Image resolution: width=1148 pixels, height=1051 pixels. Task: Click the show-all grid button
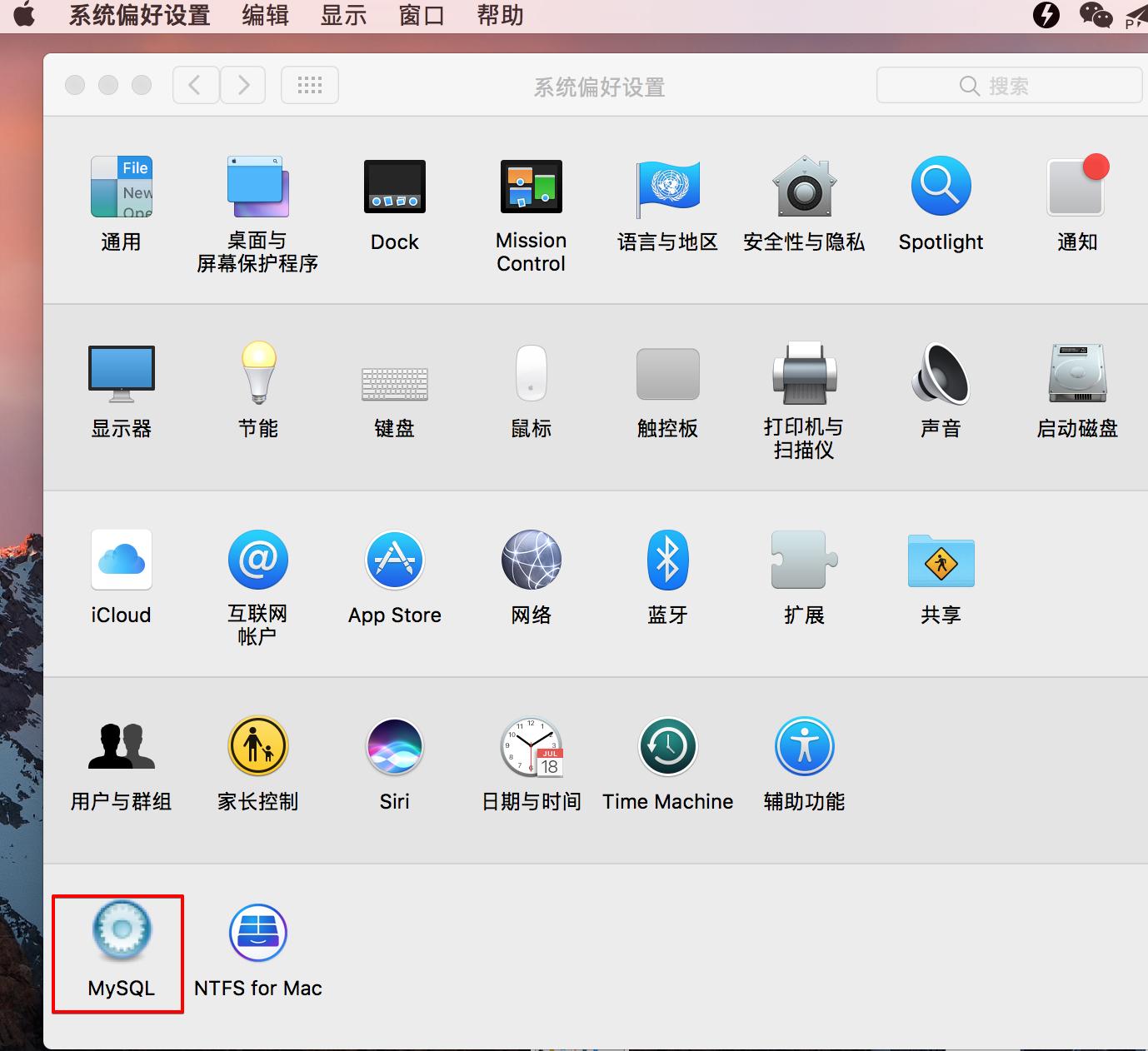point(310,85)
